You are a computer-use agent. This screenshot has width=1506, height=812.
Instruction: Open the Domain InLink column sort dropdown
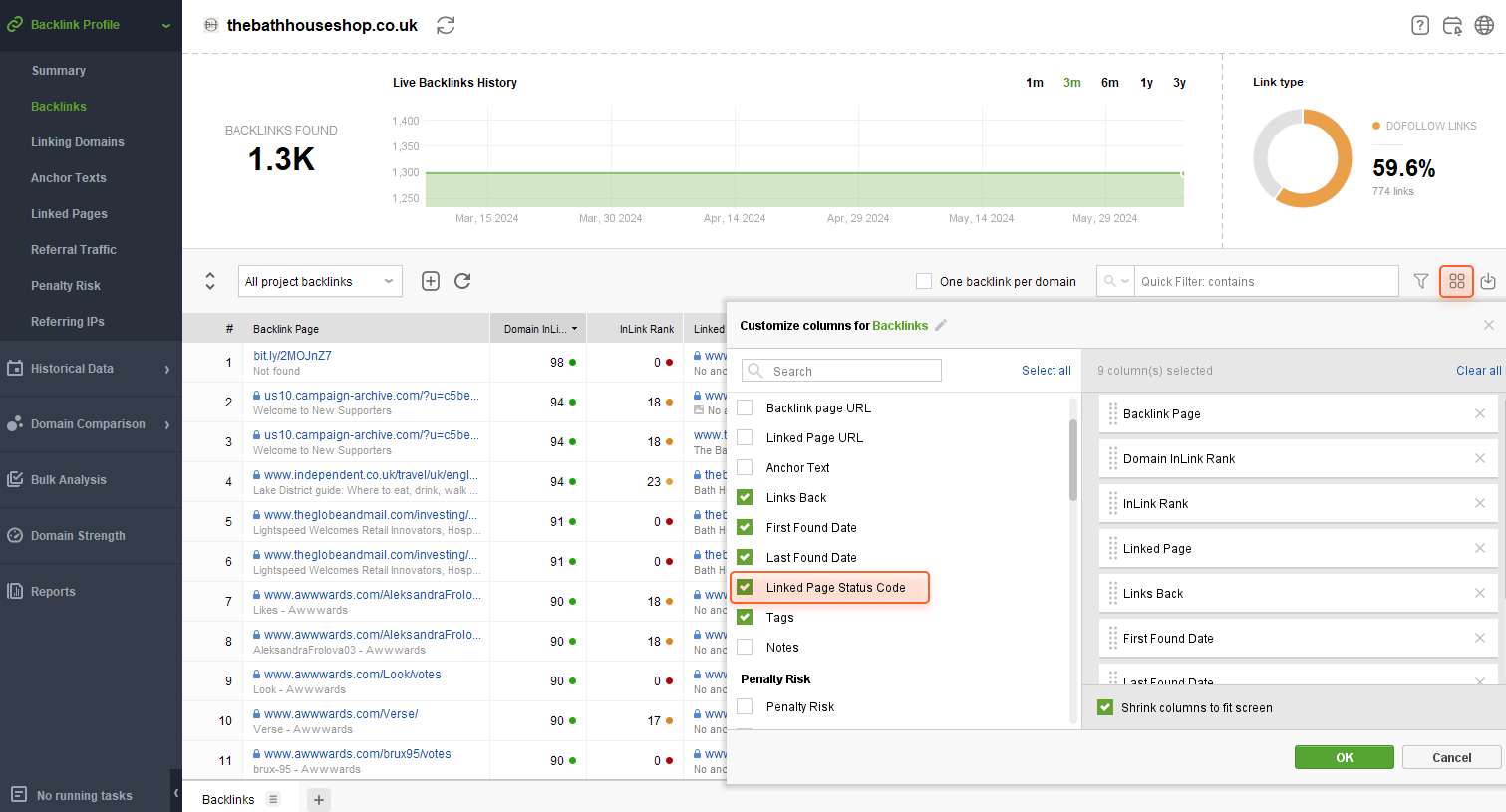[574, 328]
